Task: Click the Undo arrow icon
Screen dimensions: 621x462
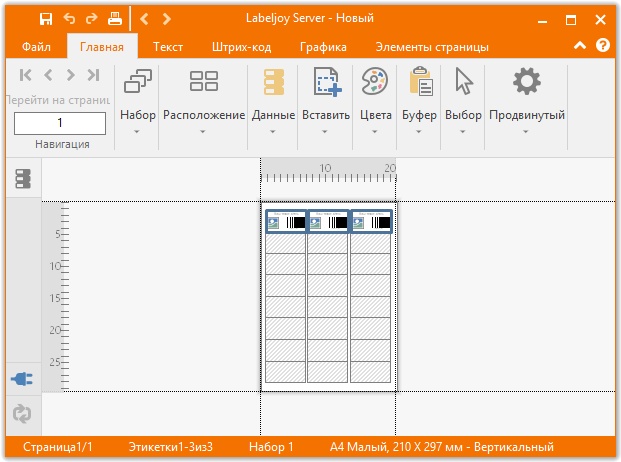Action: tap(69, 19)
